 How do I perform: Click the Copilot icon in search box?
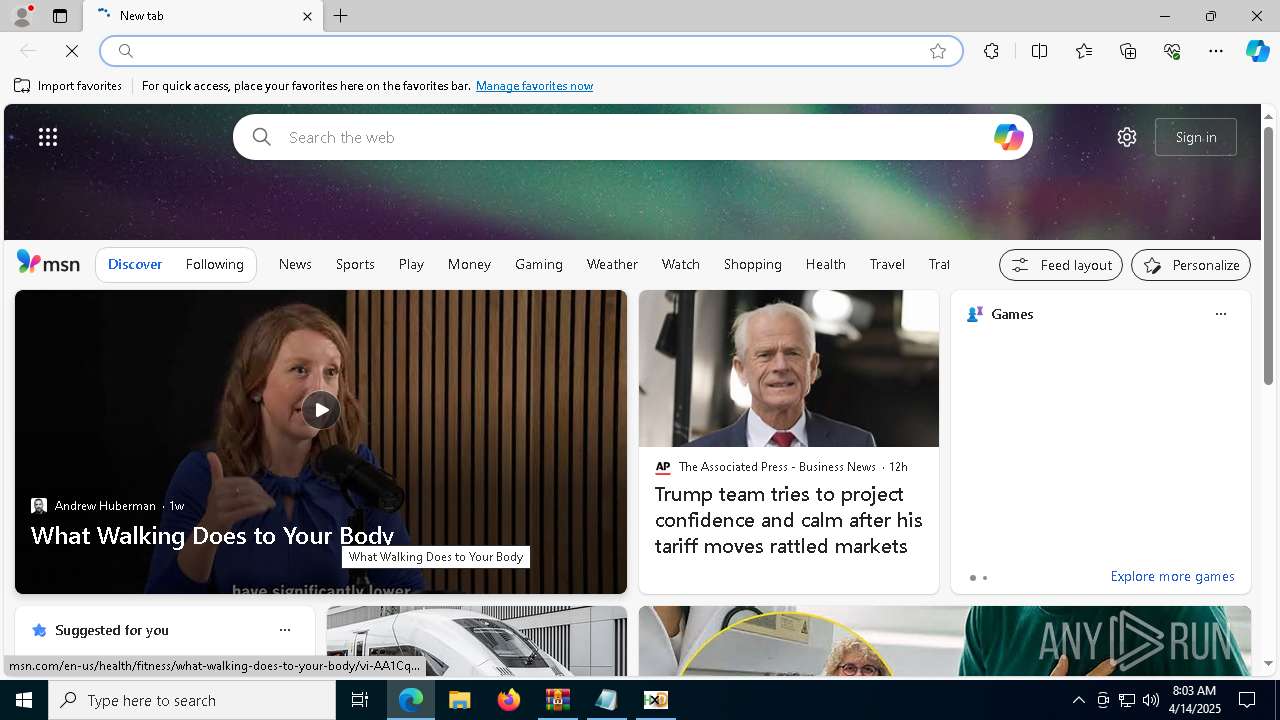coord(1008,137)
